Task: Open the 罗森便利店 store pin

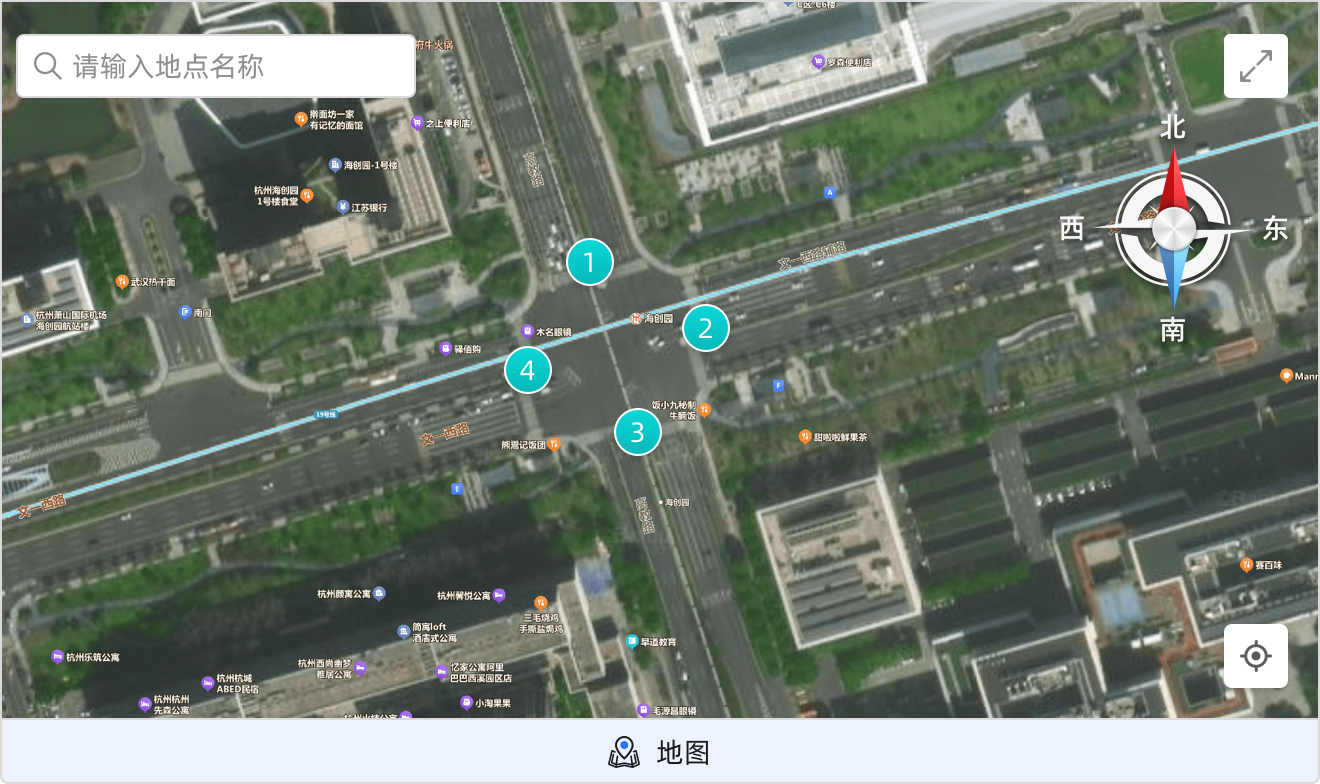Action: tap(818, 62)
